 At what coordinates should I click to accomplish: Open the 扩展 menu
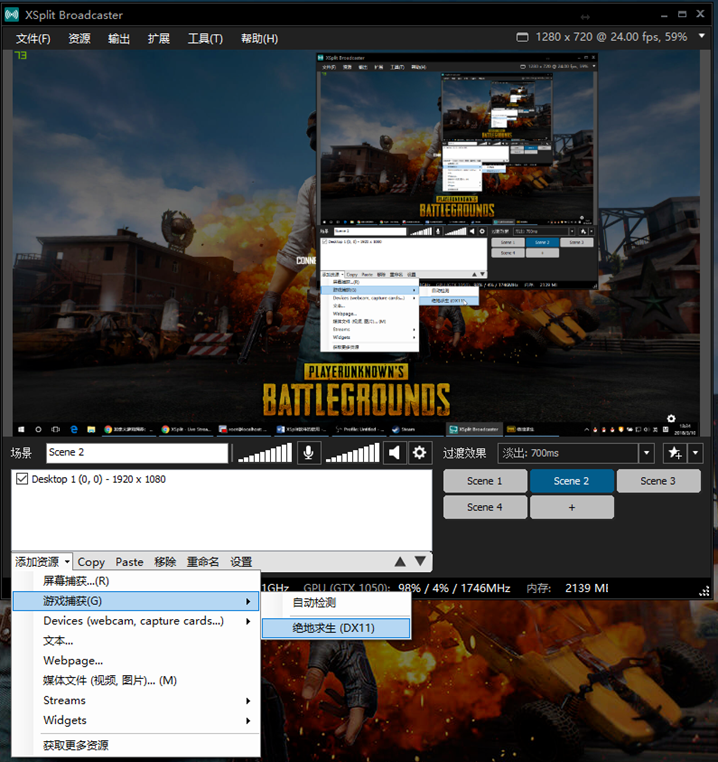coord(158,38)
